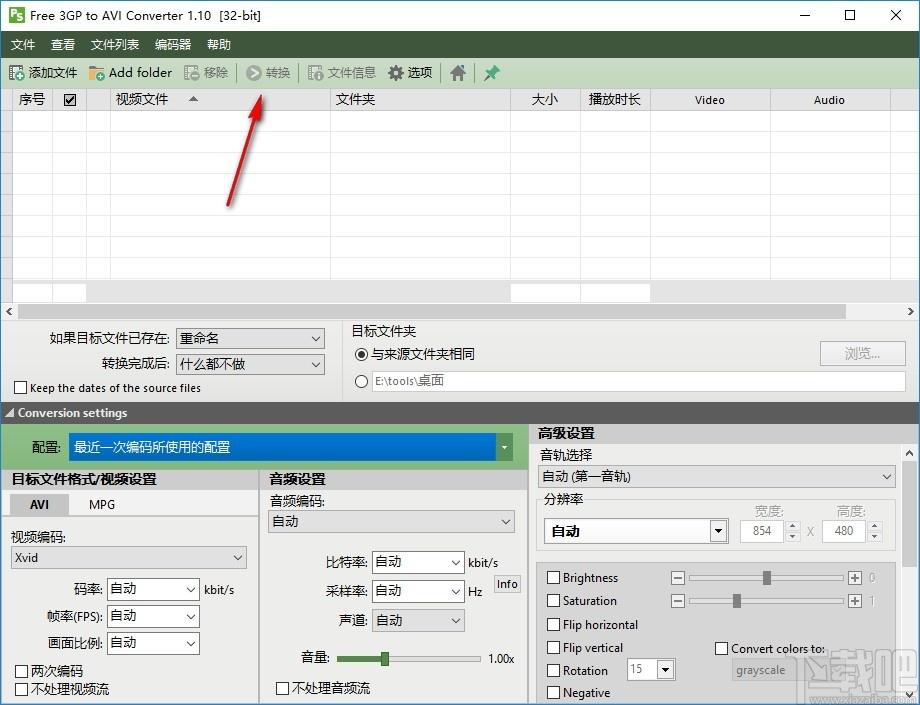Click the plus icon next to the Saturation slider

pyautogui.click(x=855, y=601)
